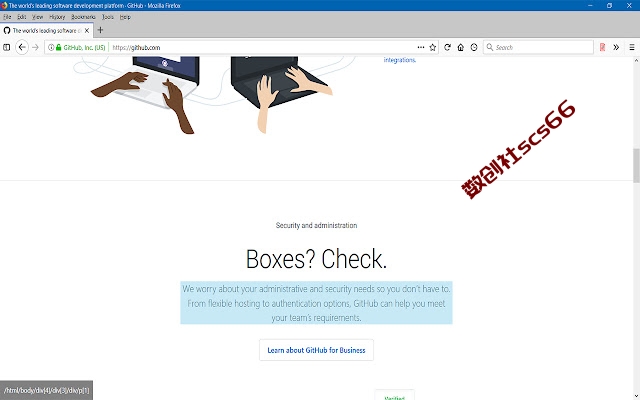This screenshot has width=640, height=400.
Task: Click the green padlock security icon
Action: click(x=58, y=47)
